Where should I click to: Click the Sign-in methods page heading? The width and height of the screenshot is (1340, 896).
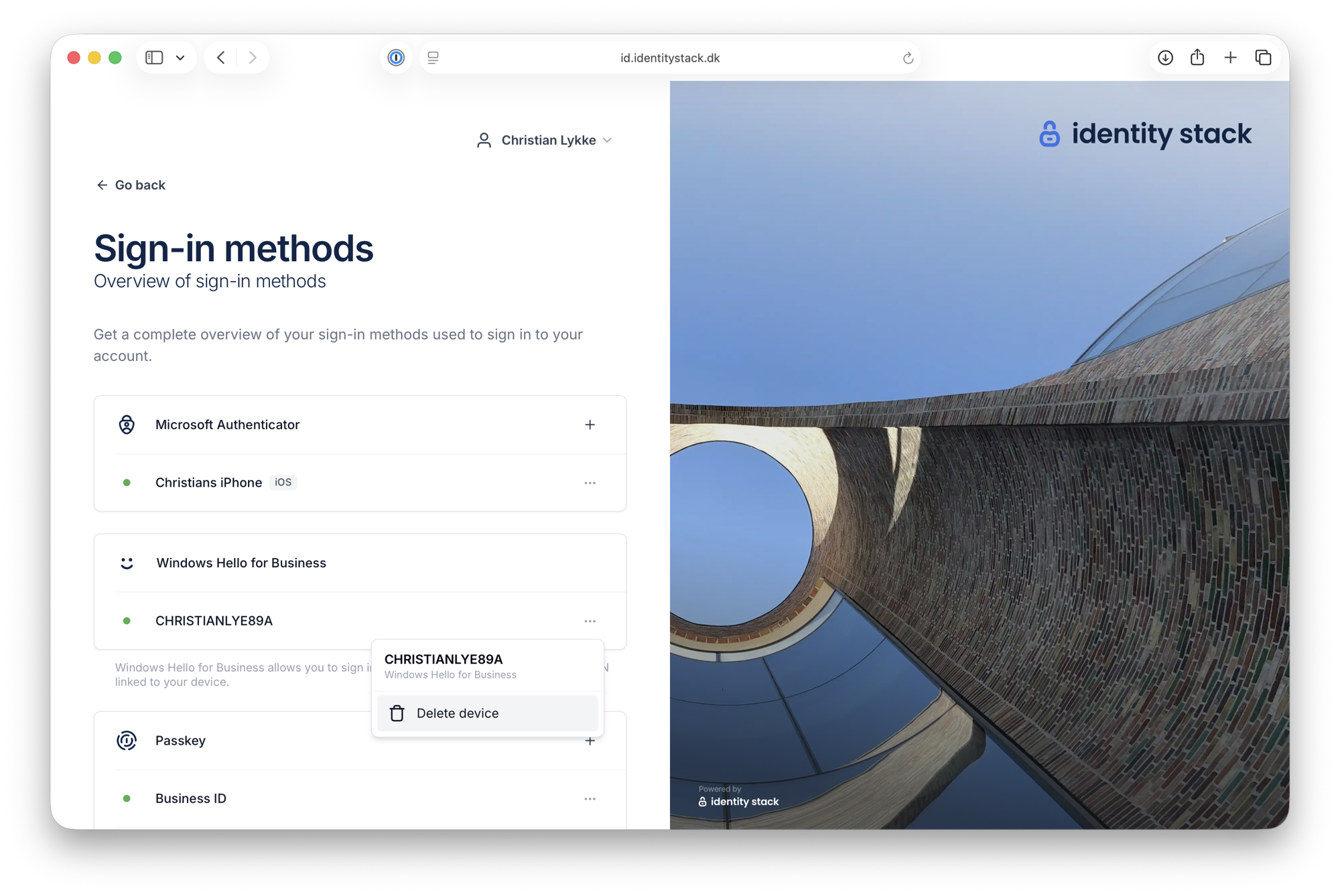tap(234, 248)
